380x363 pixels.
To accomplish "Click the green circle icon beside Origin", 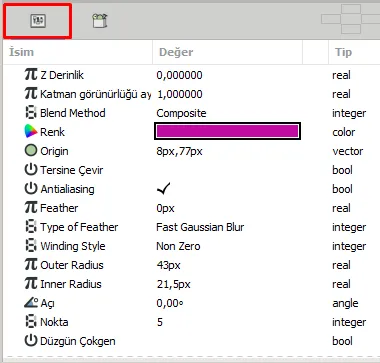I will (x=31, y=151).
